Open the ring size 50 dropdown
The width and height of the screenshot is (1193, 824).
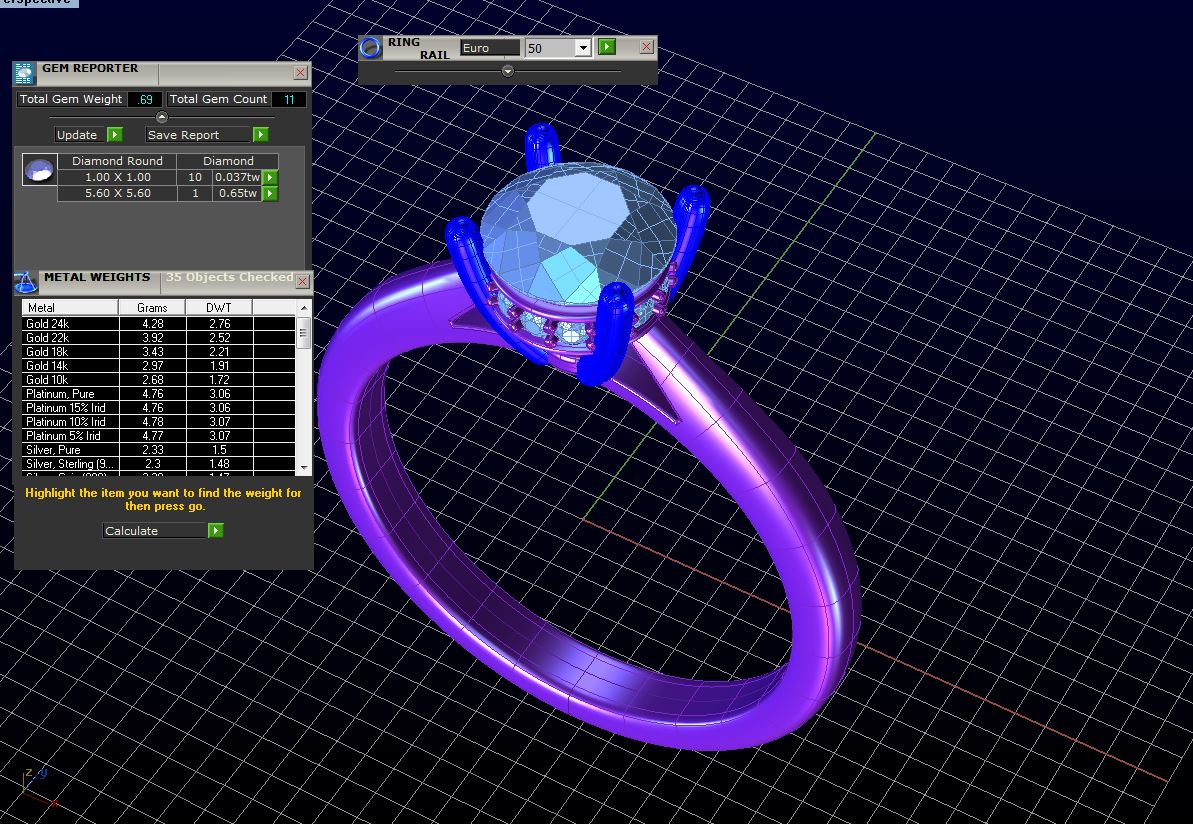583,48
